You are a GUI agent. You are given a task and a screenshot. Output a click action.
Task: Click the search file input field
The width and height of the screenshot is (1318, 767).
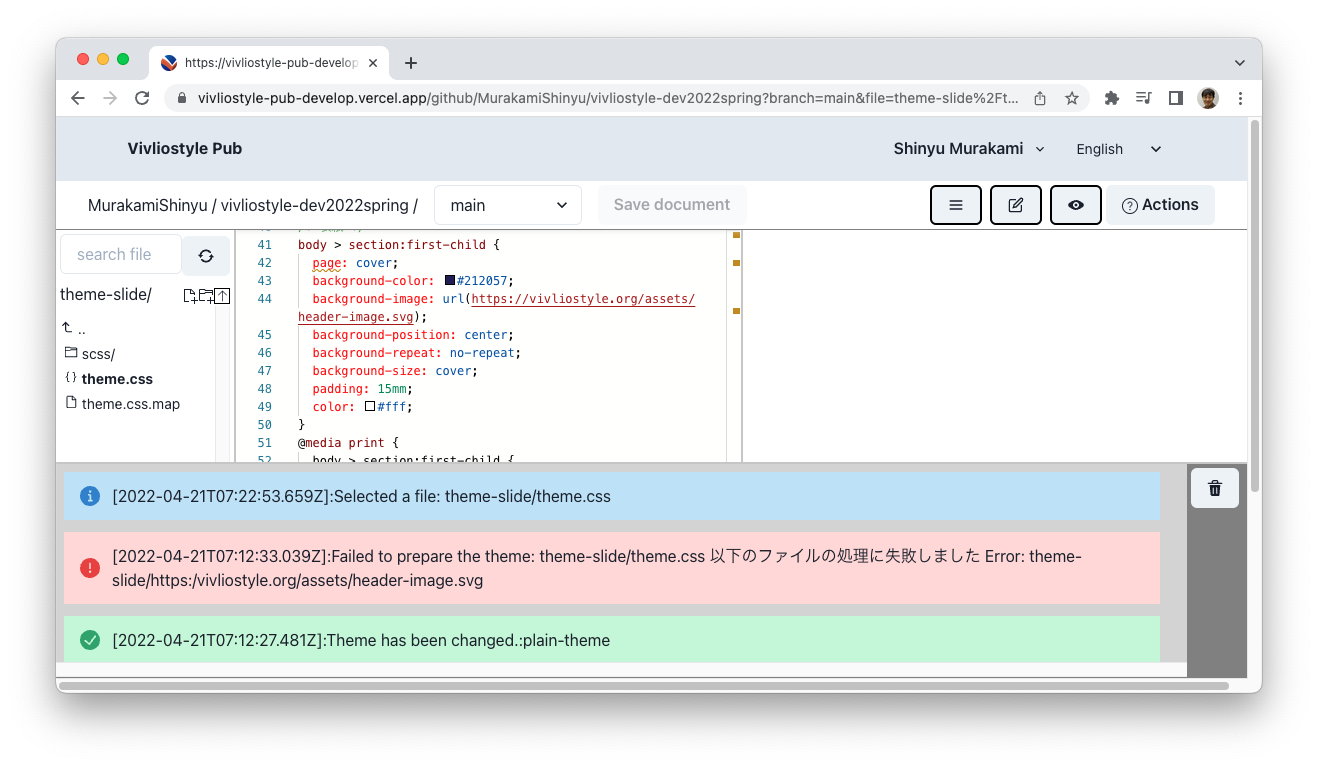click(x=119, y=254)
